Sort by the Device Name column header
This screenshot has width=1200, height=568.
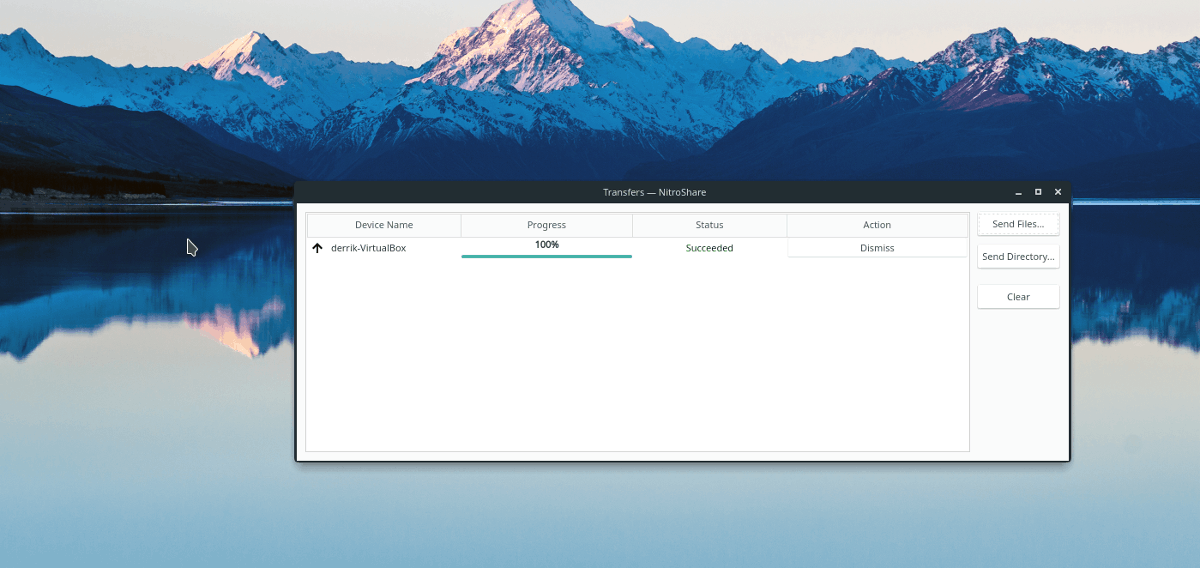pos(383,225)
